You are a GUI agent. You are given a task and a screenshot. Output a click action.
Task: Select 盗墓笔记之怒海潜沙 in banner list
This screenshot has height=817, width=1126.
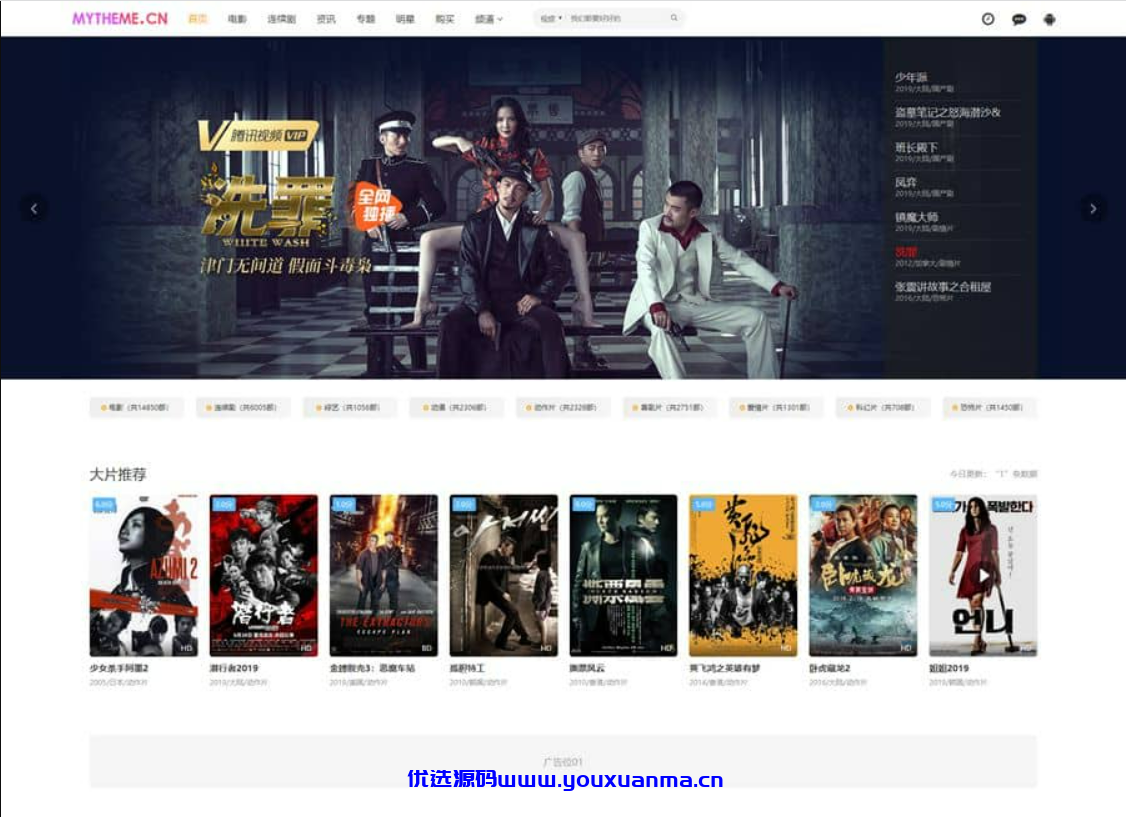click(x=947, y=112)
